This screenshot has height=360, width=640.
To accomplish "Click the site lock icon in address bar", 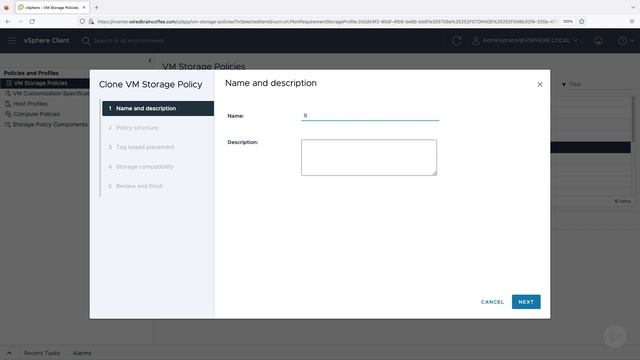I will coord(91,21).
